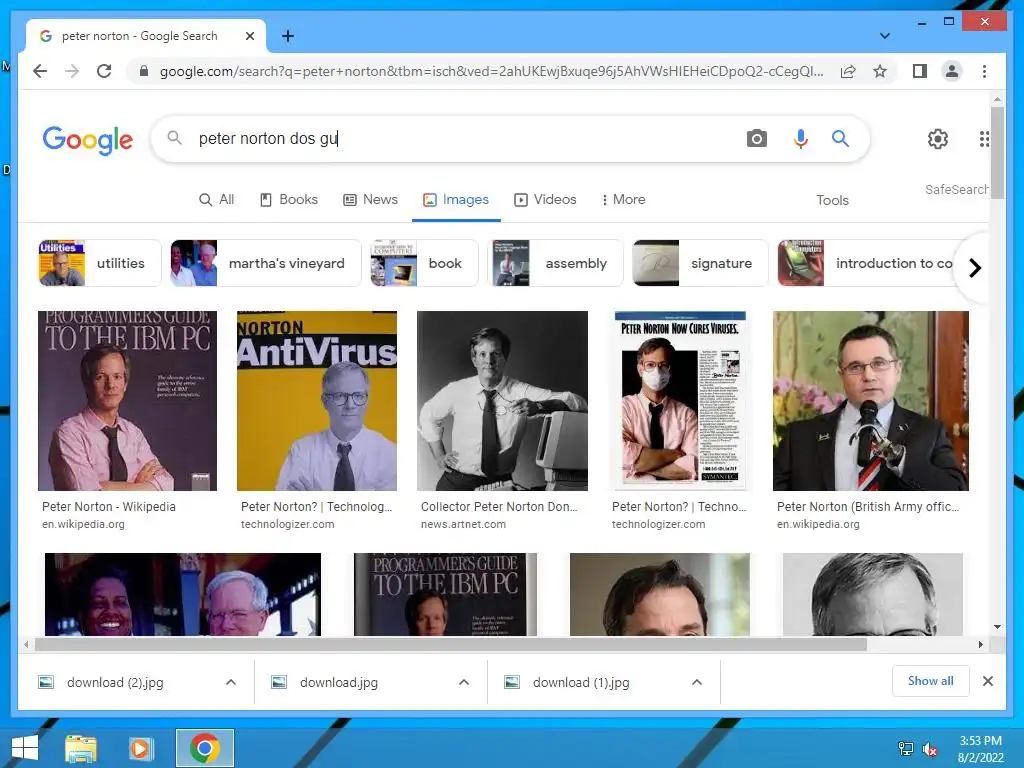This screenshot has width=1024, height=768.
Task: Filter by signature chip
Action: [x=700, y=263]
